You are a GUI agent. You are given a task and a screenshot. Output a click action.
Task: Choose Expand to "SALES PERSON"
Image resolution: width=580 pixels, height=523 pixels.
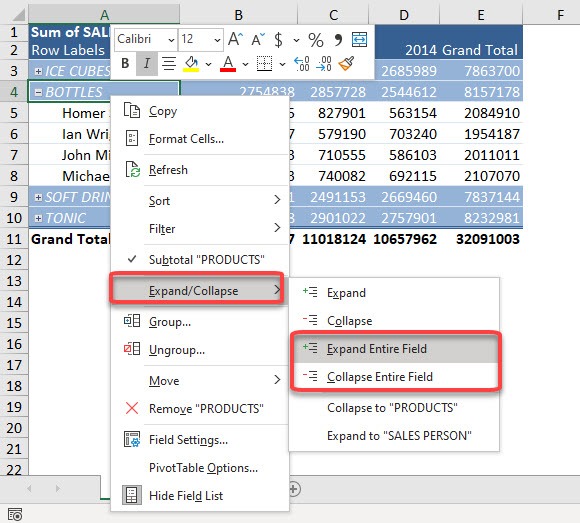(x=394, y=435)
